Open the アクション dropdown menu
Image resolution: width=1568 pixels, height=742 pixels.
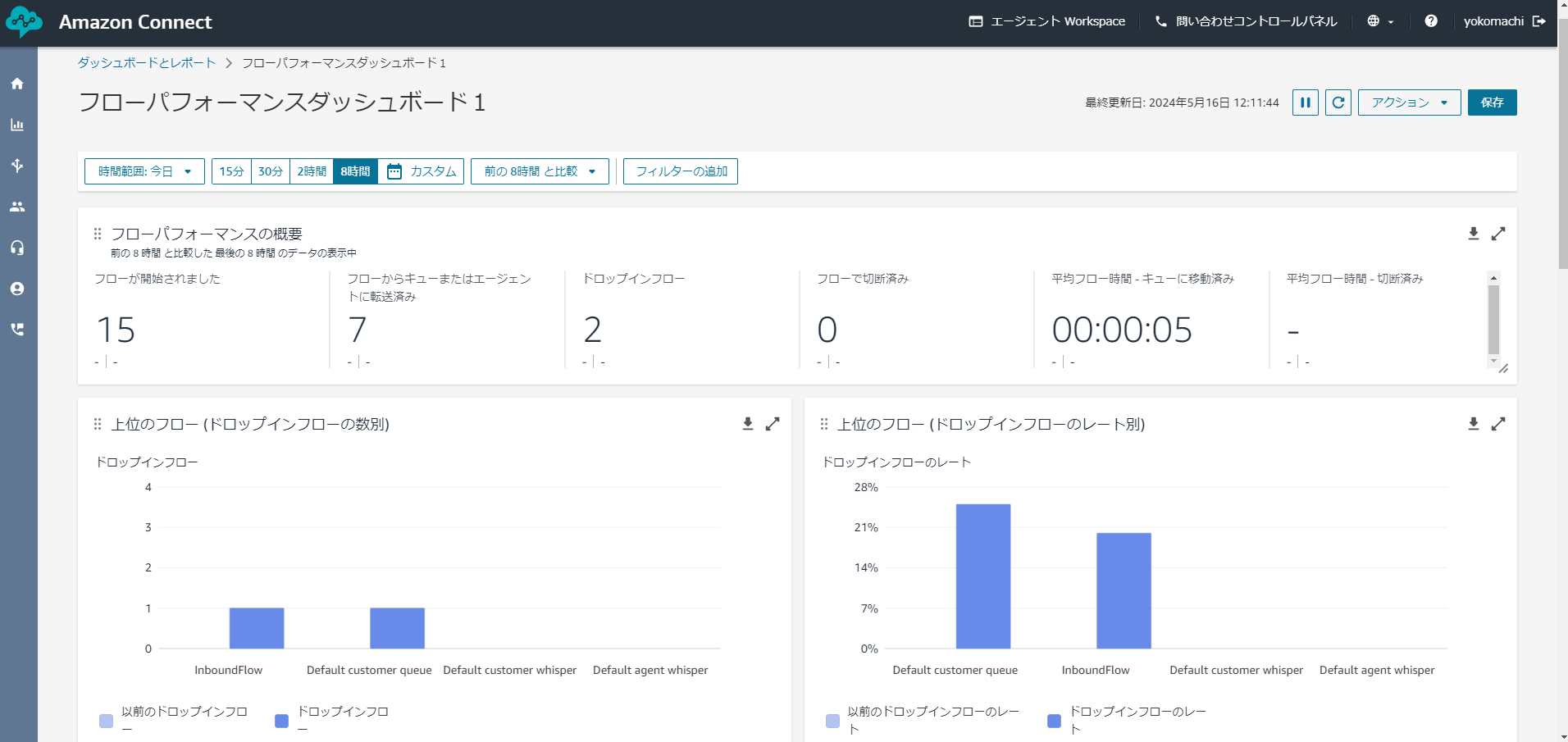click(1409, 102)
